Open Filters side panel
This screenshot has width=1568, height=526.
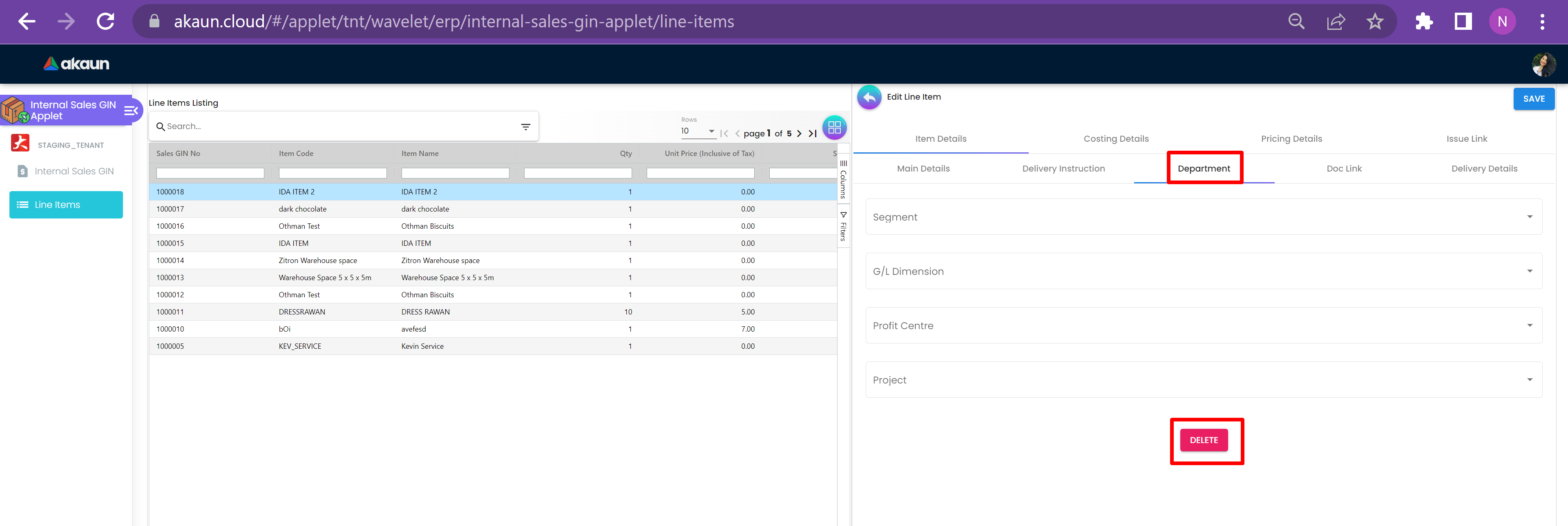click(x=843, y=227)
